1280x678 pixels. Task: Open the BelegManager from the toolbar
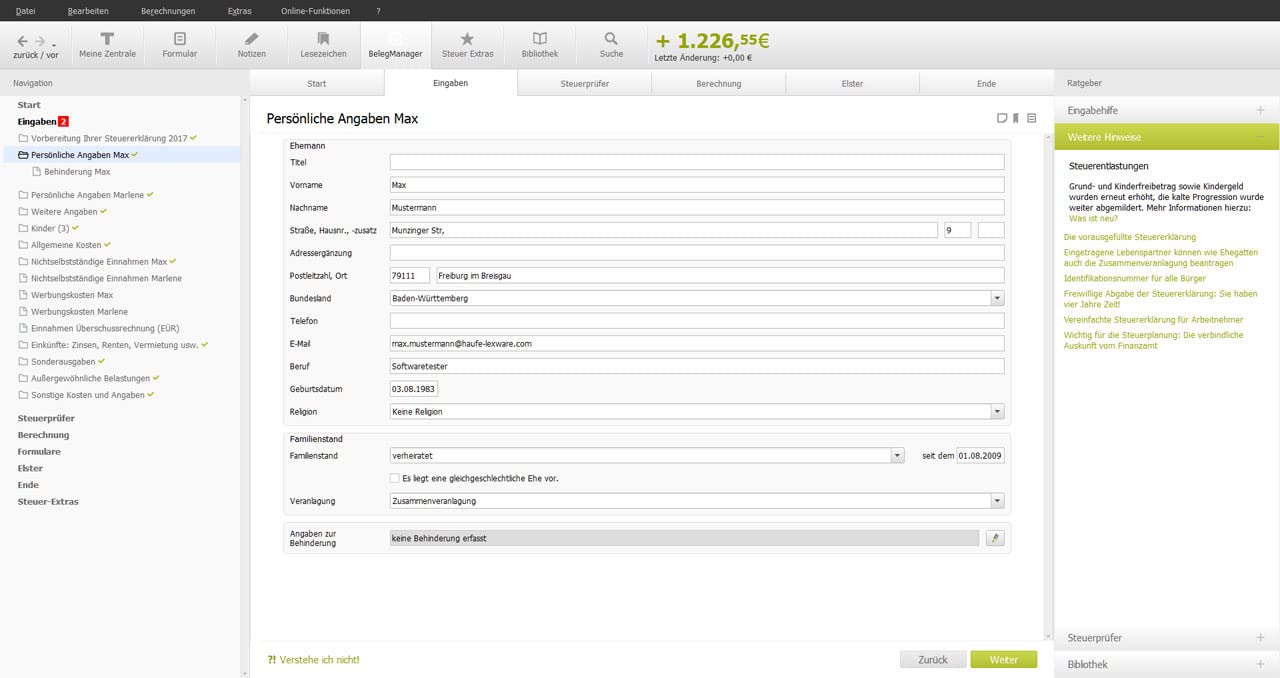pyautogui.click(x=395, y=44)
